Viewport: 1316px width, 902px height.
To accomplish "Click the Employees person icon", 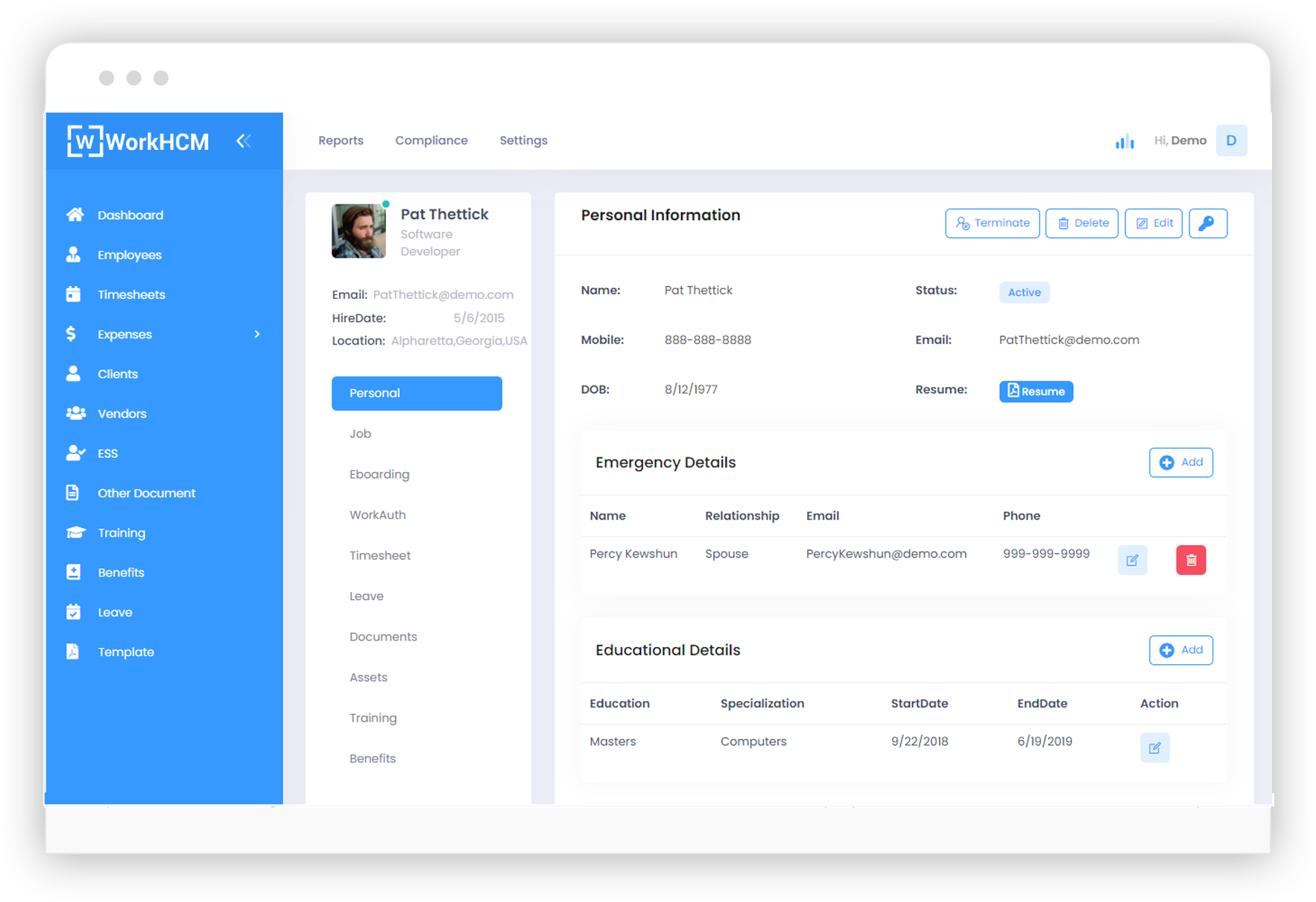I will 73,254.
